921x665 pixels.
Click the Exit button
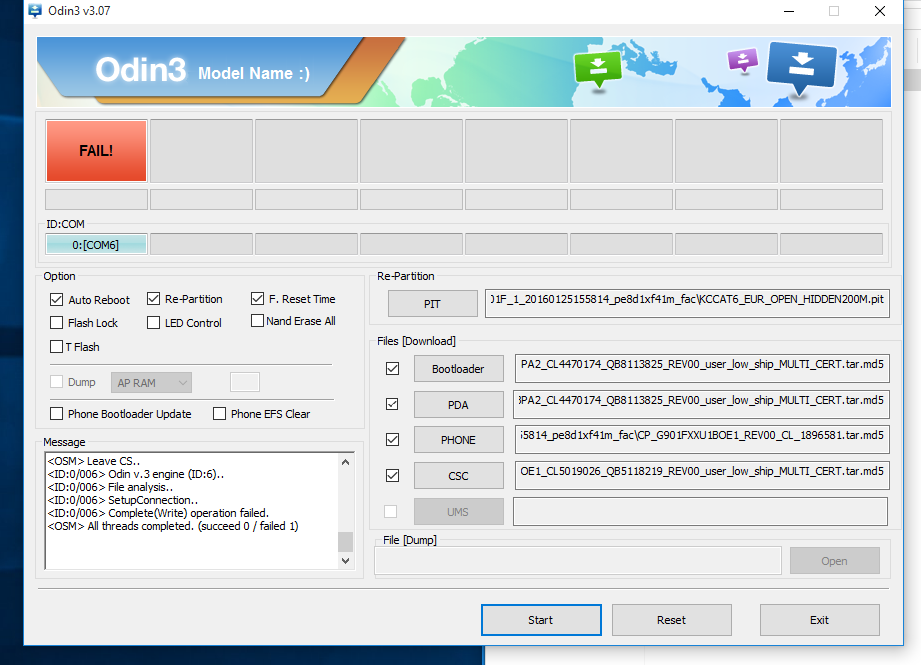click(x=819, y=620)
